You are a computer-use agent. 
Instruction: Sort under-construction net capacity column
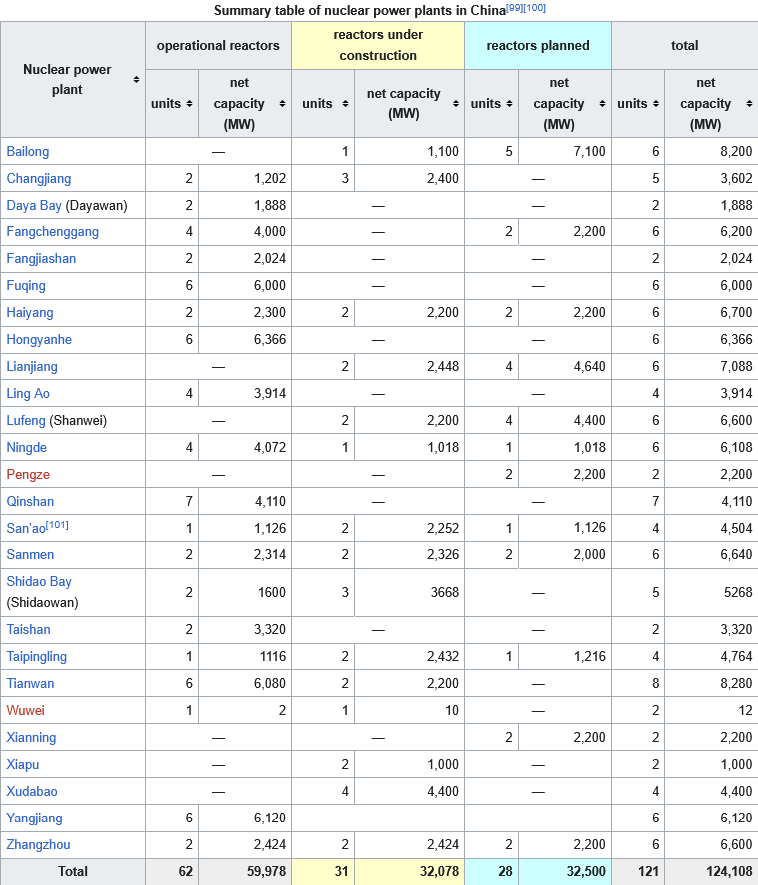(455, 103)
